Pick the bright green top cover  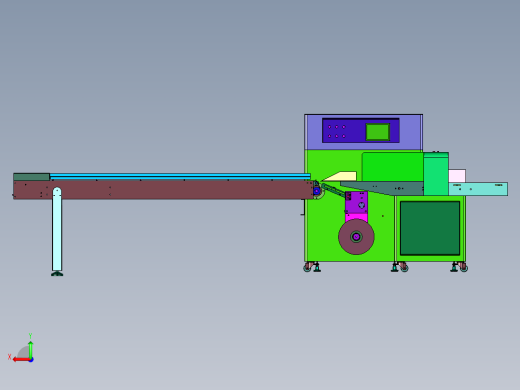click(393, 167)
